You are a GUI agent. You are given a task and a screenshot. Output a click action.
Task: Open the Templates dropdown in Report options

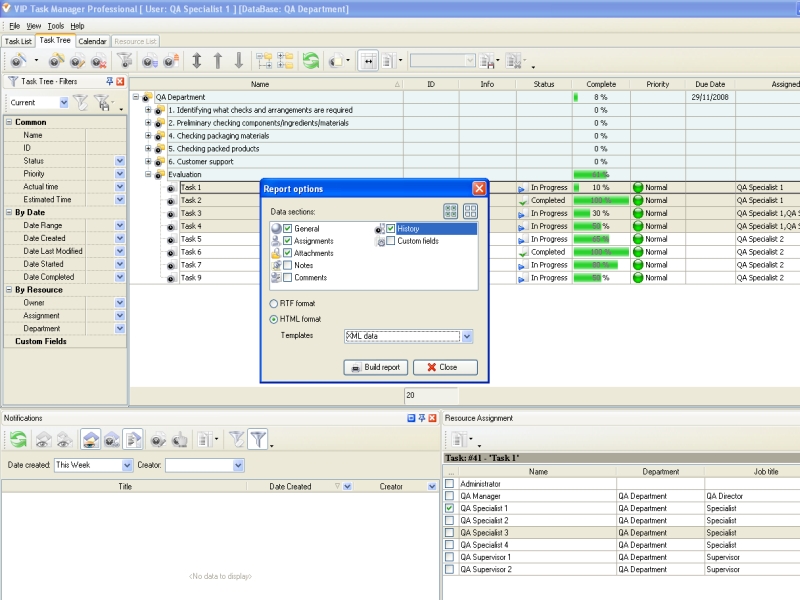[x=467, y=336]
